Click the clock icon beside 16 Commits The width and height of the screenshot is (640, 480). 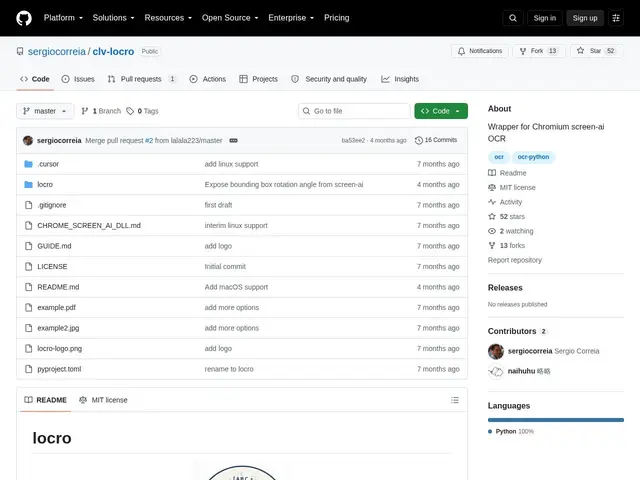click(418, 140)
